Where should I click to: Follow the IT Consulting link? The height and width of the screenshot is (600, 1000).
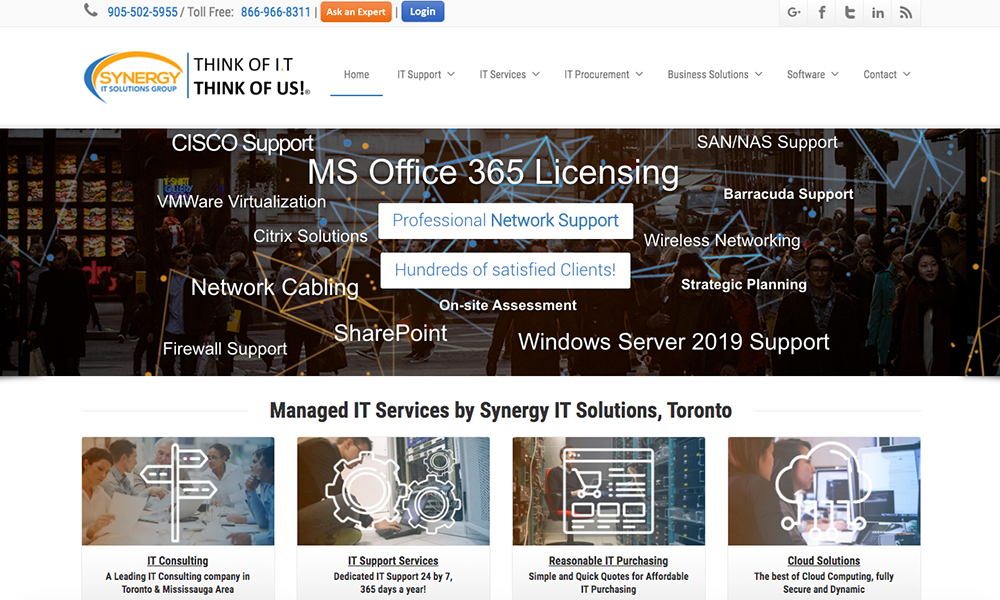178,561
